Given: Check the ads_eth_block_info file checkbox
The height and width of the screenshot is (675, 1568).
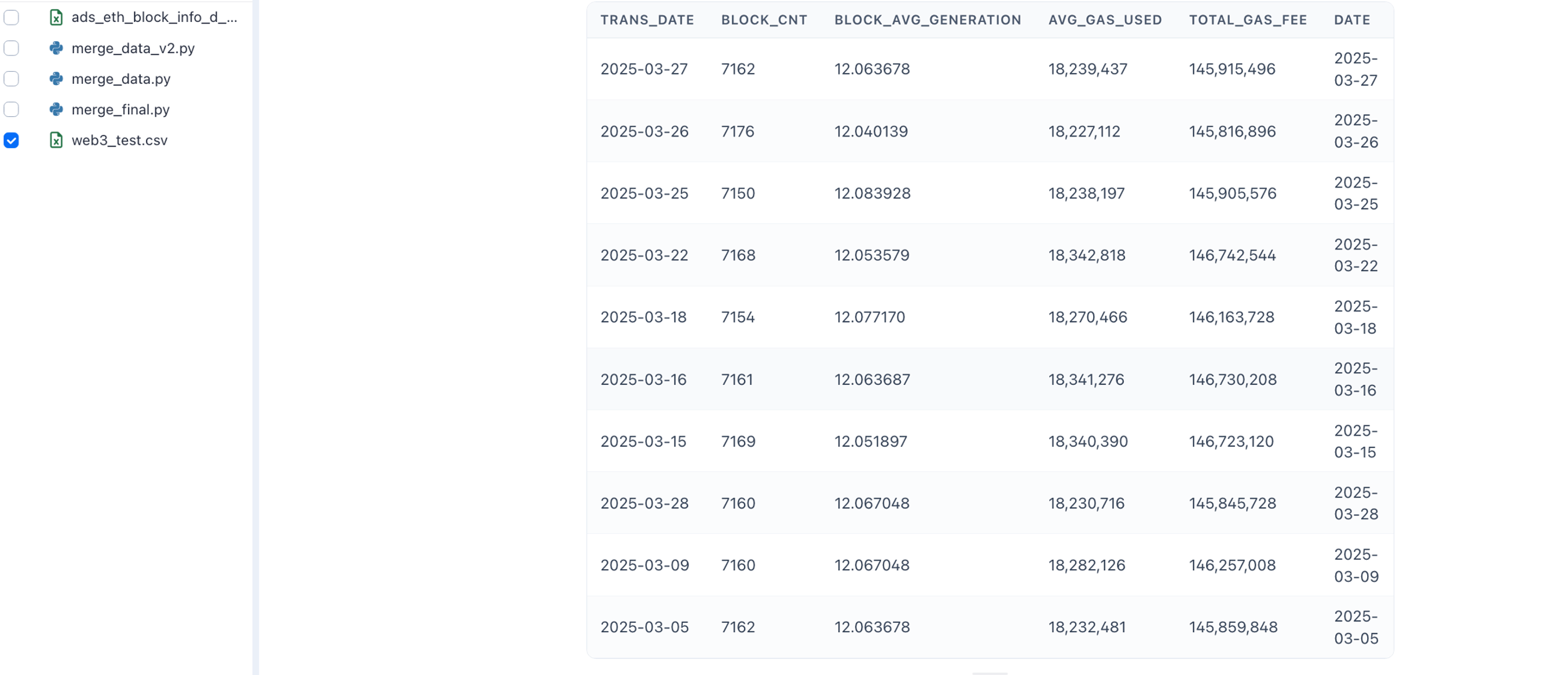Looking at the screenshot, I should pyautogui.click(x=12, y=17).
